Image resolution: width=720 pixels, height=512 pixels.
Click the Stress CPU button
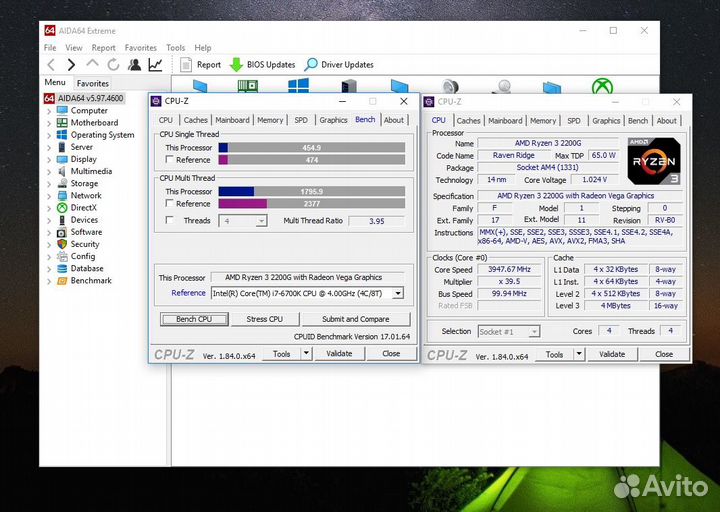tap(264, 319)
